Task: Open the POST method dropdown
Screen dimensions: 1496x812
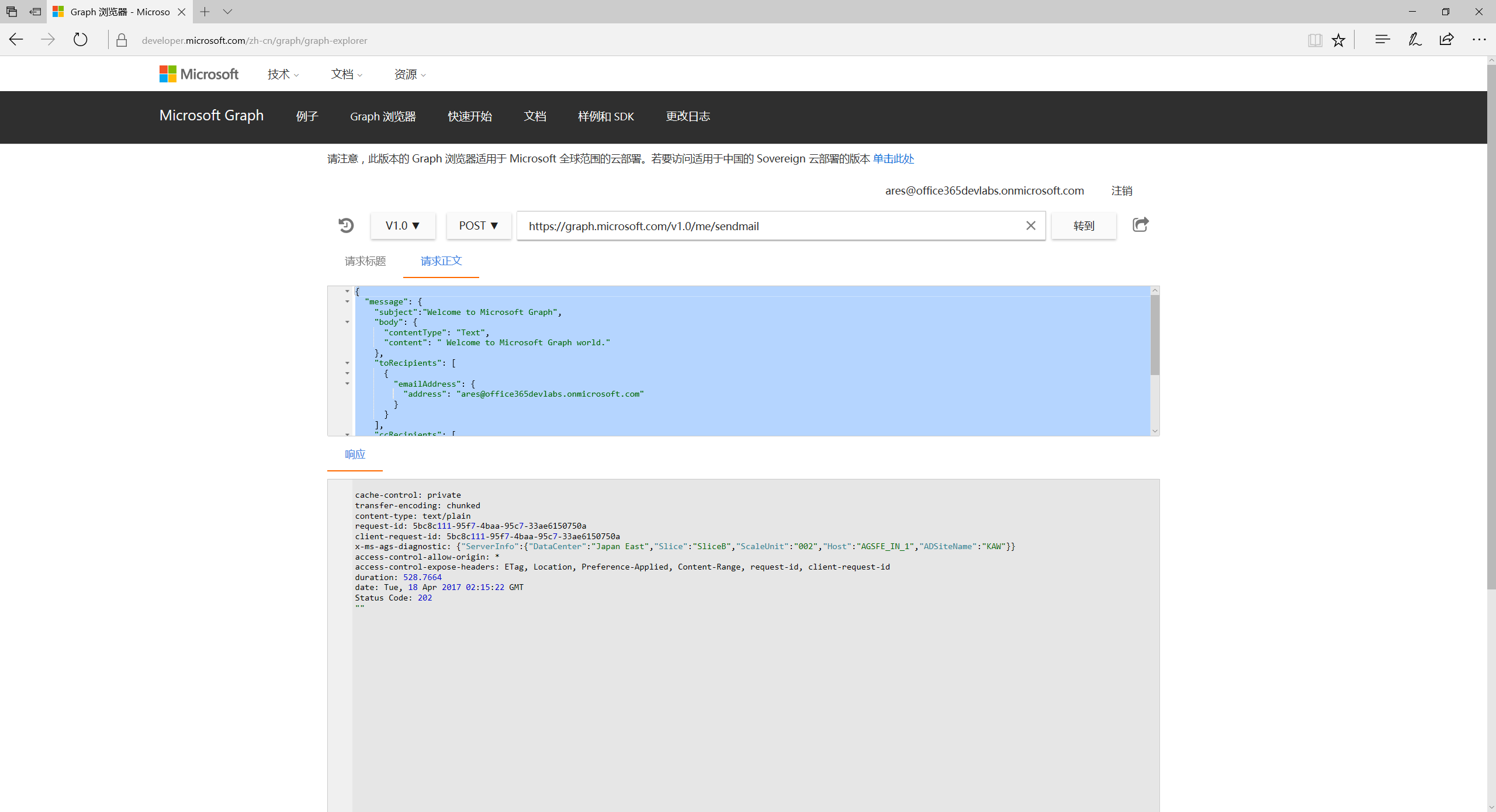Action: pyautogui.click(x=478, y=226)
